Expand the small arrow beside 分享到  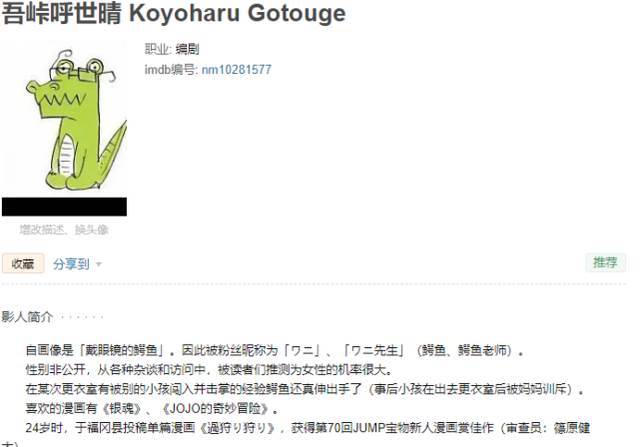[x=98, y=265]
